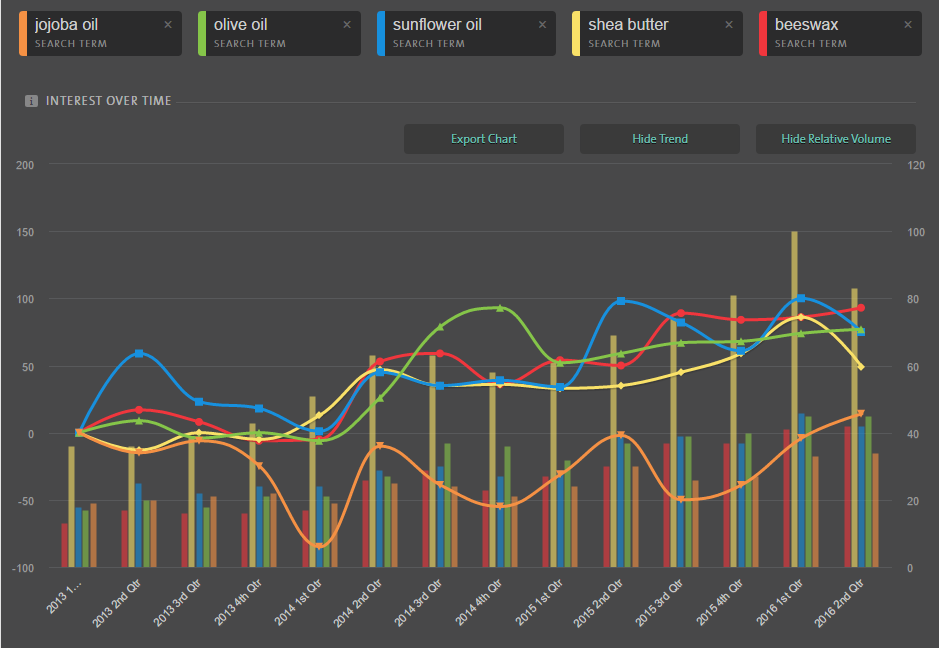Remove the olive oil search term
Screen dimensions: 939x648
click(347, 24)
